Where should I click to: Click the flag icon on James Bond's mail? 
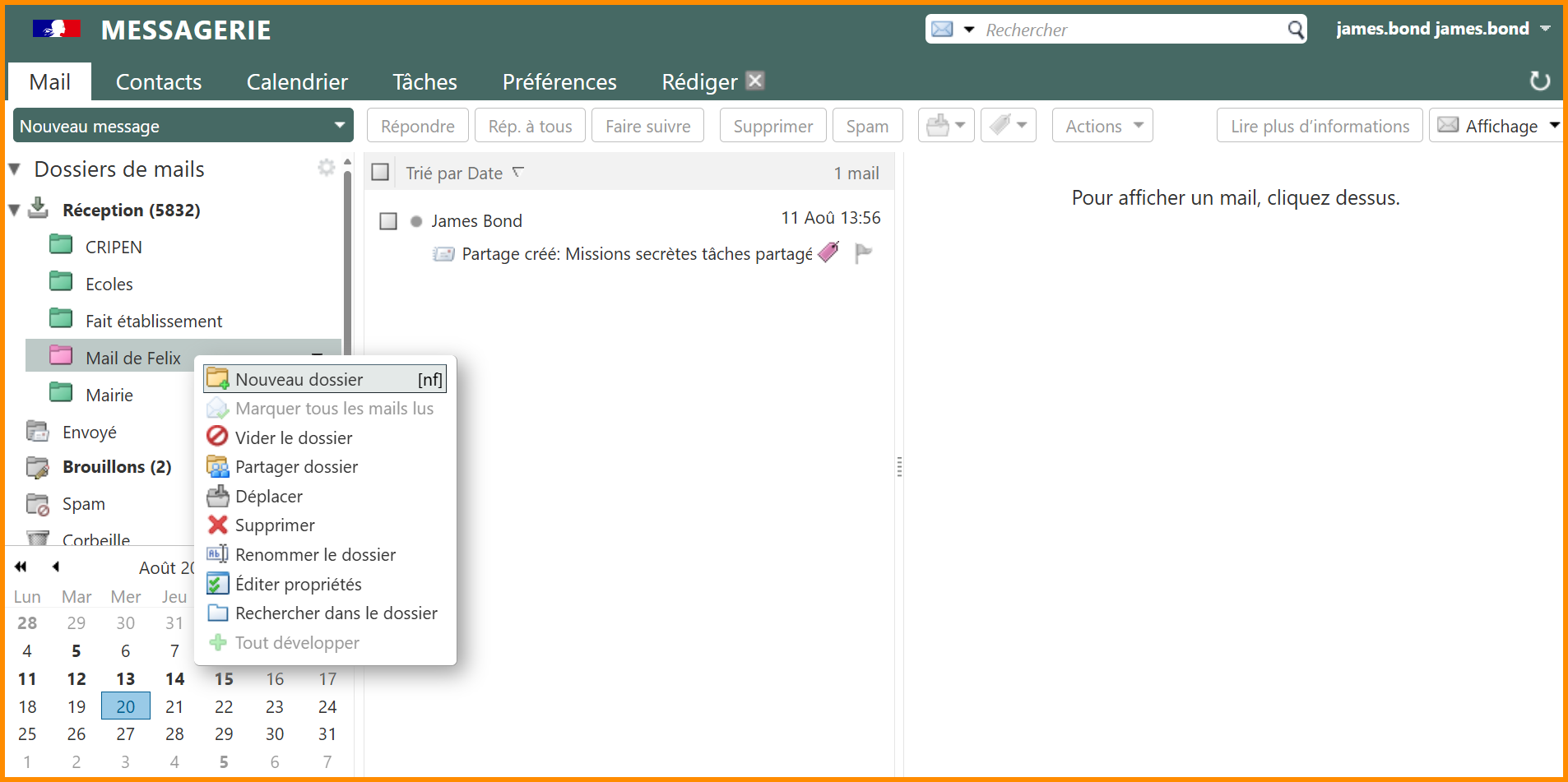[863, 253]
